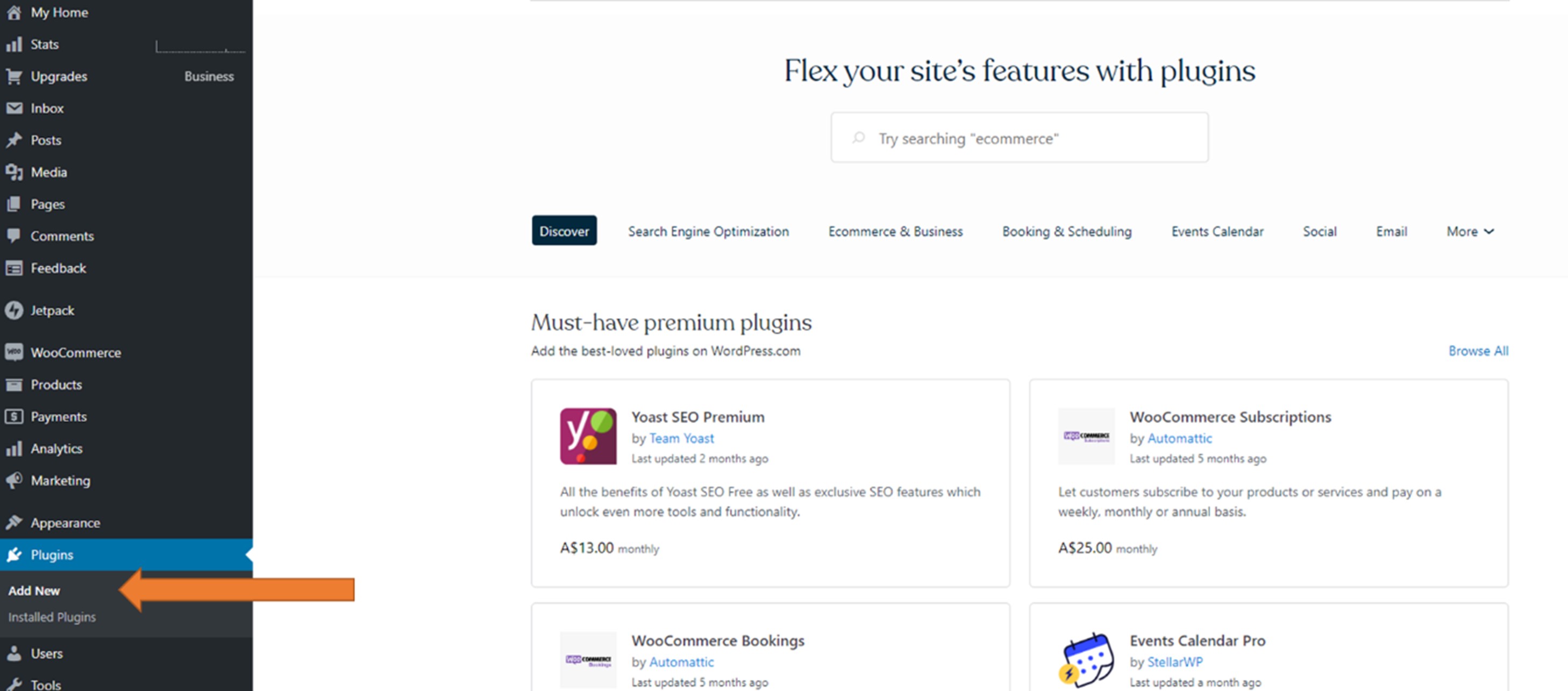Switch to Search Engine Optimization category
The width and height of the screenshot is (1568, 691).
(708, 231)
